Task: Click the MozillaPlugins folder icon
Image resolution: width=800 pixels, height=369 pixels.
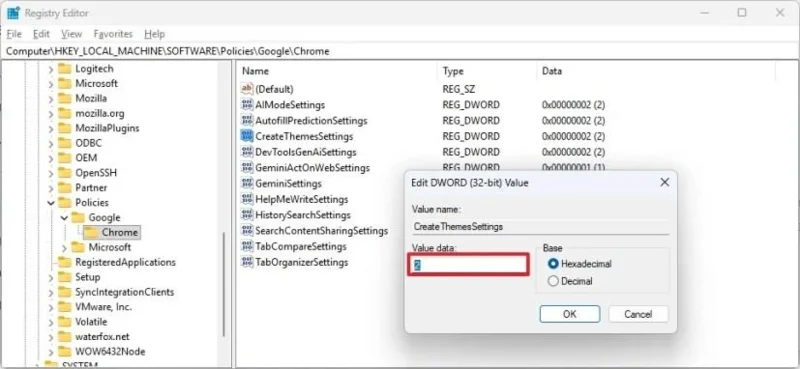Action: (64, 128)
